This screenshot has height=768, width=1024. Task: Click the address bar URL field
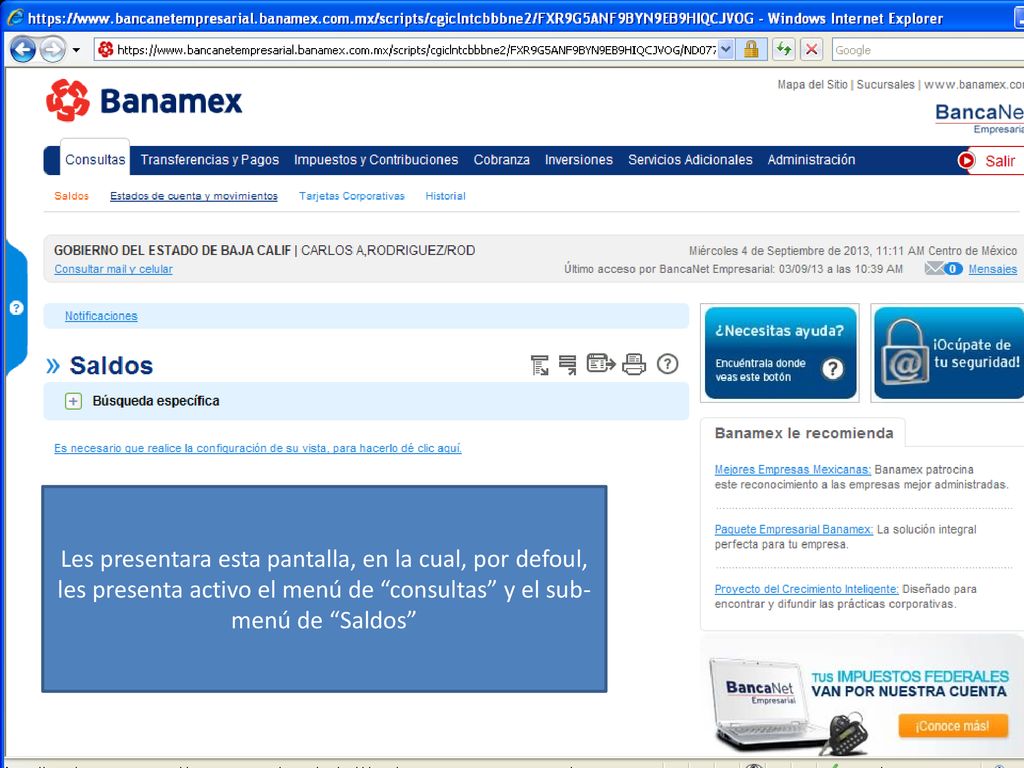coord(415,50)
